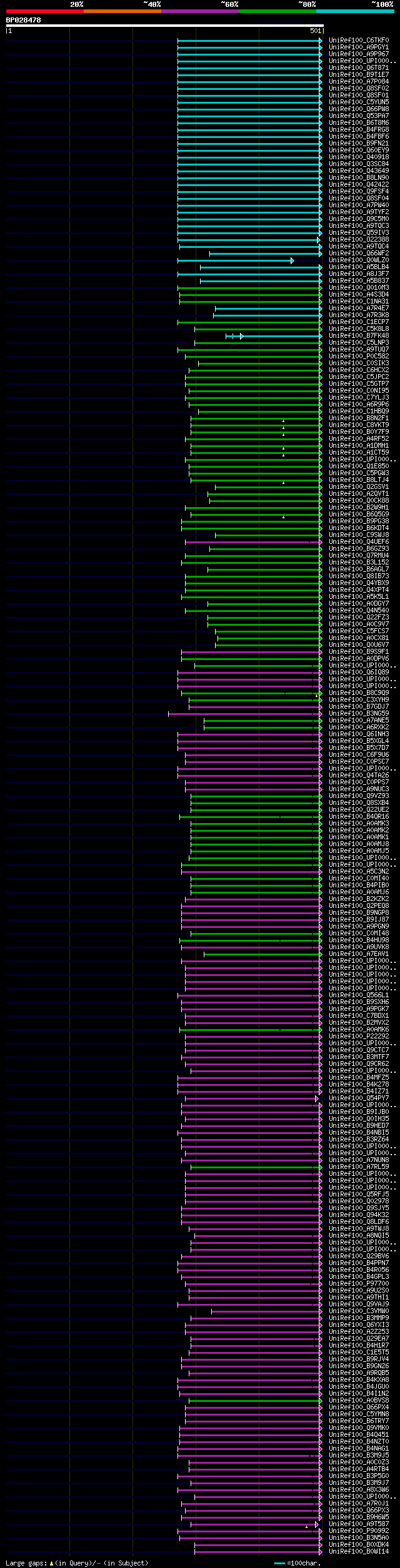Click hit label UniRef100_Q43649
Screen dimensions: 400x1568
[x=359, y=170]
